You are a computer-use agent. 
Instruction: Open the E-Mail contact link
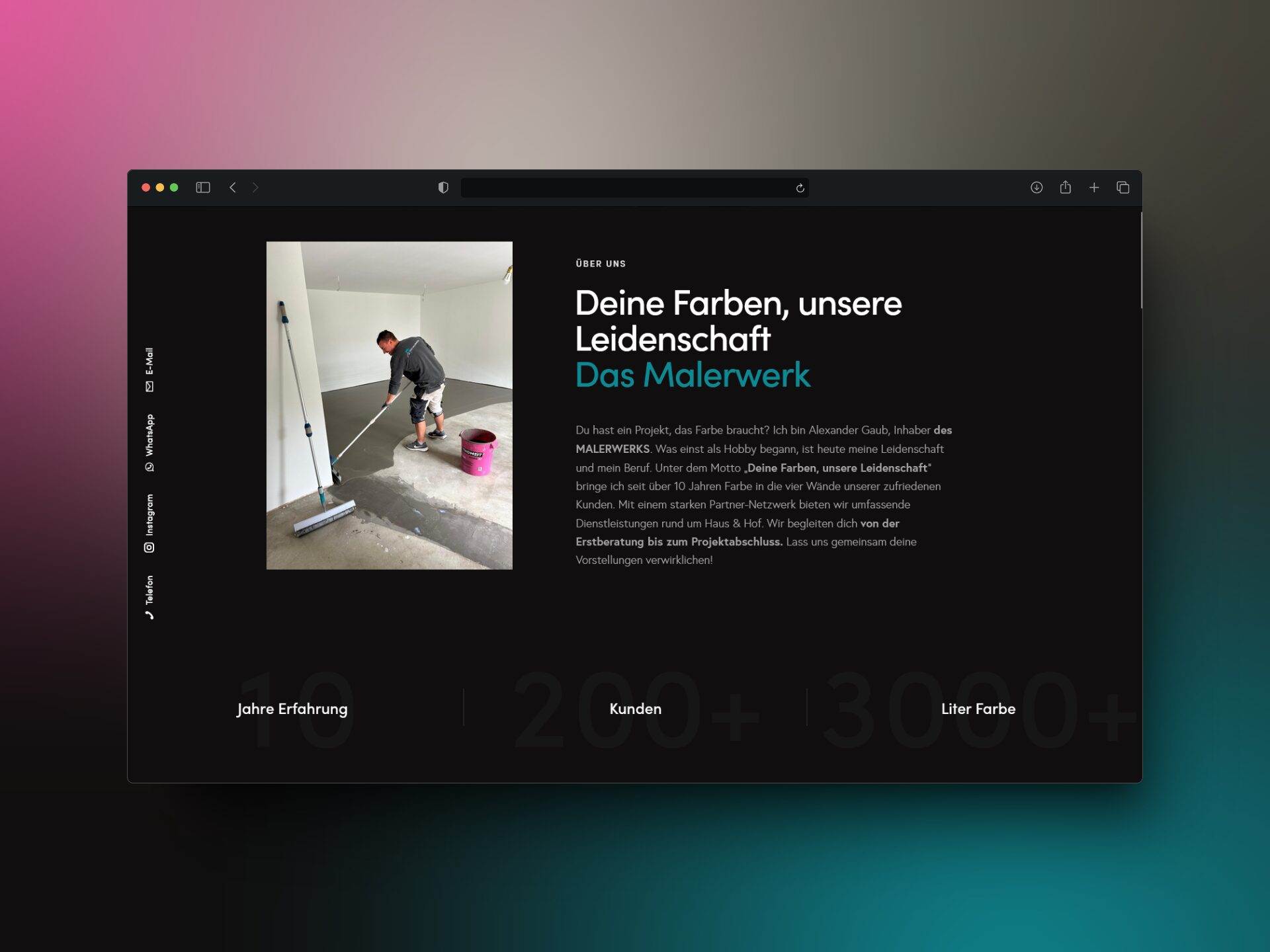(149, 370)
